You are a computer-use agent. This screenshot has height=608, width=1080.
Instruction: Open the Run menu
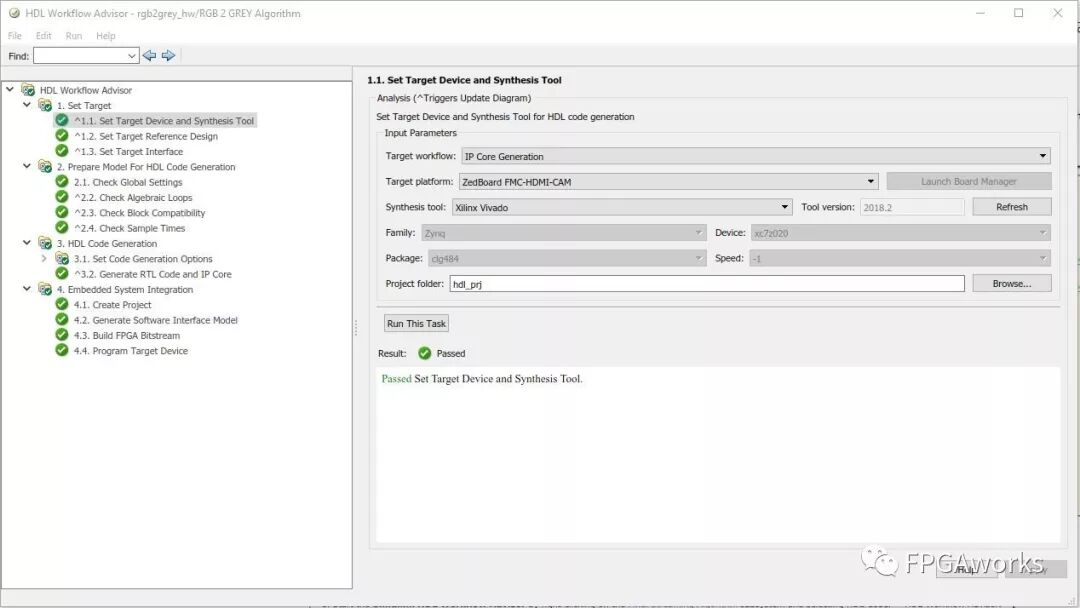pyautogui.click(x=74, y=36)
